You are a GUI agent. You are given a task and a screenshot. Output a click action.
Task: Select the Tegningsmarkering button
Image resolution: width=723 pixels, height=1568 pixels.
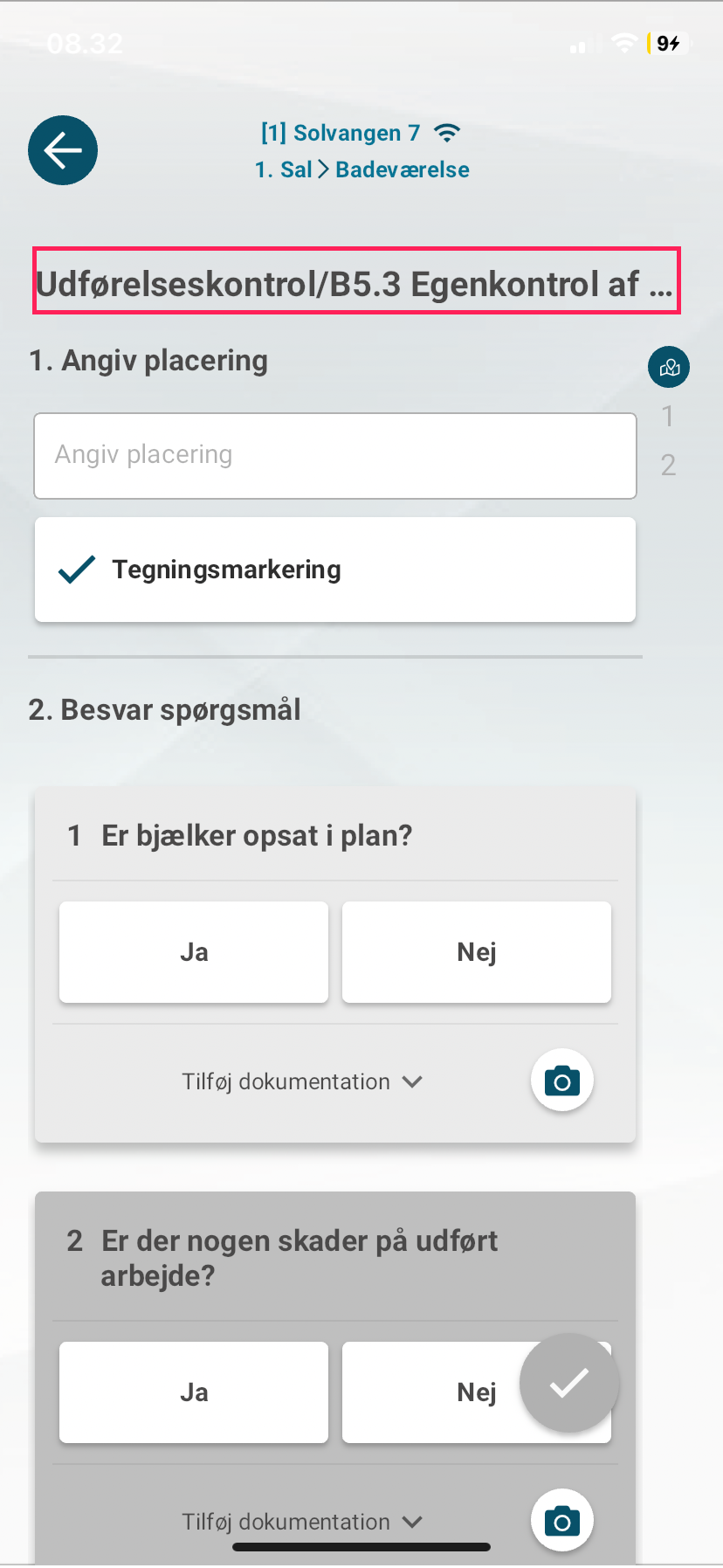[335, 570]
